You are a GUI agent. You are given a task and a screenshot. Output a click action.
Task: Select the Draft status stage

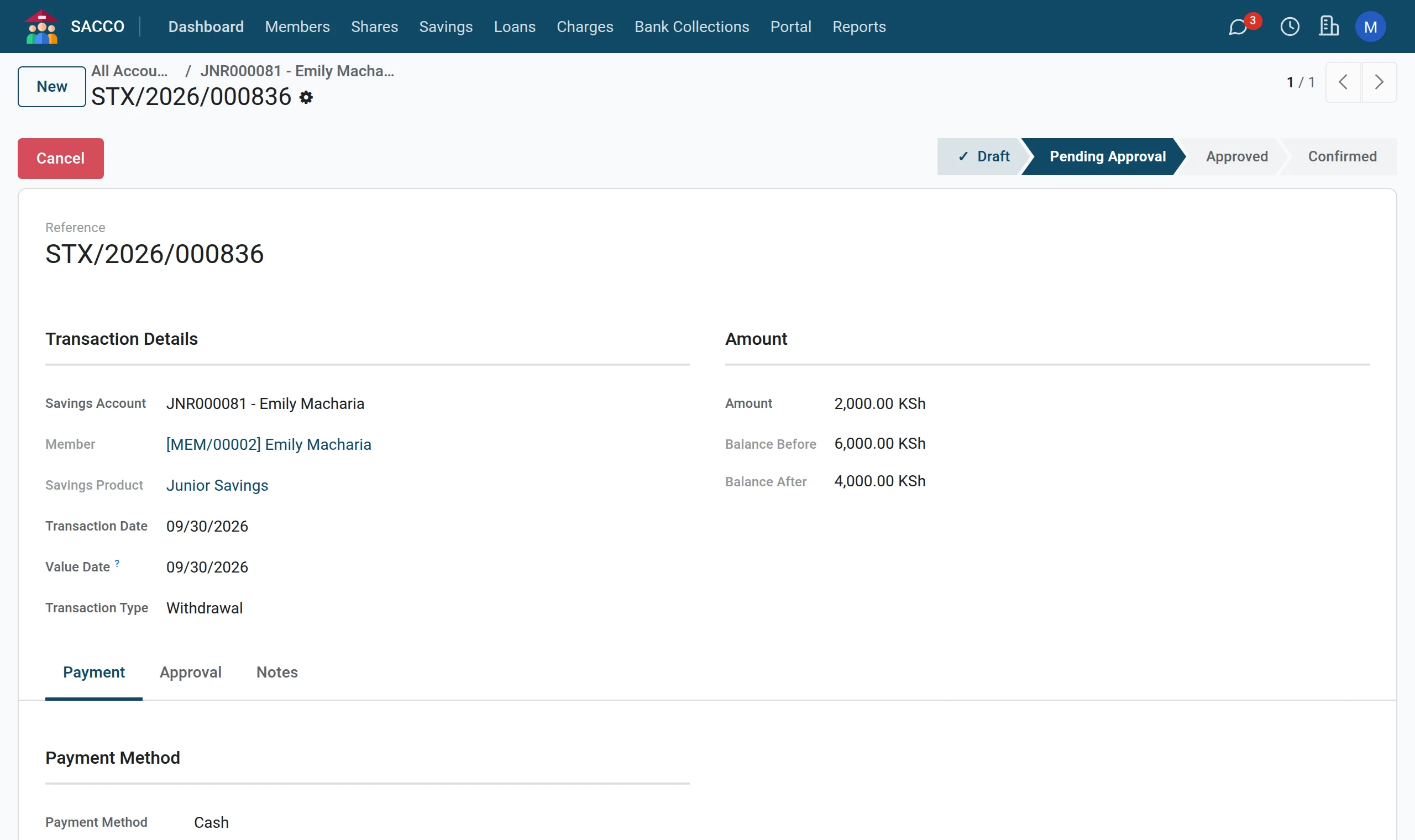tap(983, 157)
